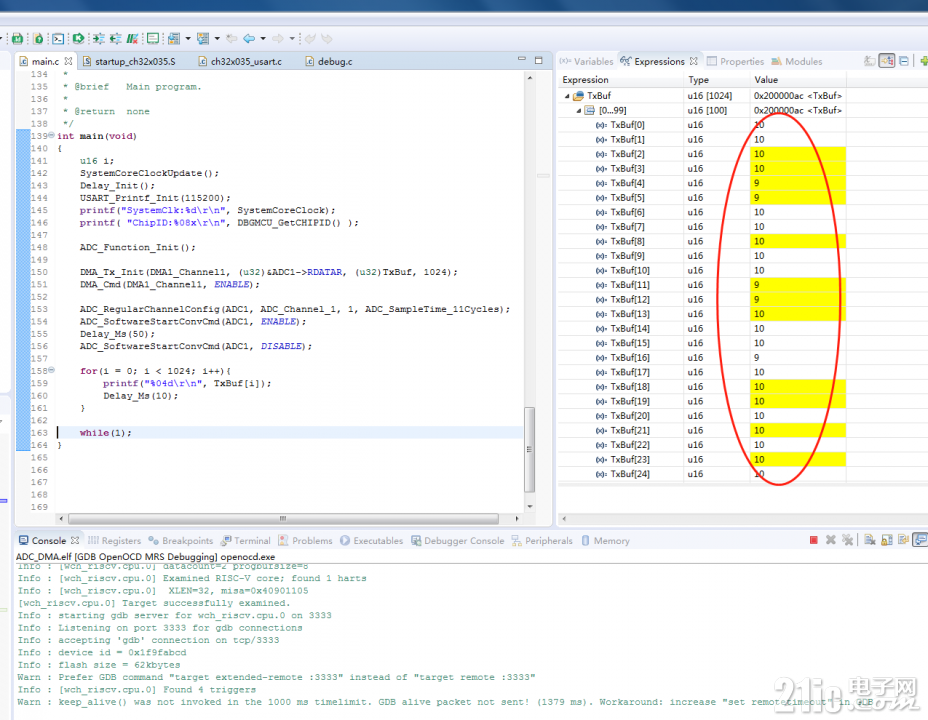Open the debug.c editor tab
This screenshot has height=720, width=928.
[x=329, y=62]
